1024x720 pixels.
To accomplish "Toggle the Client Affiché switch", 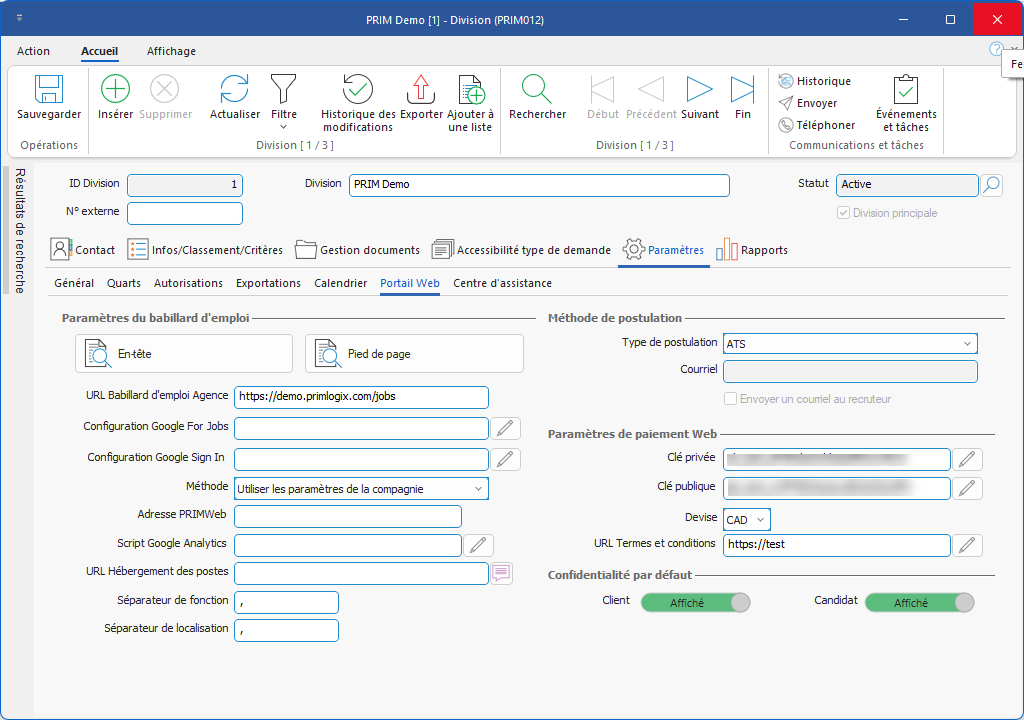I will (x=695, y=603).
